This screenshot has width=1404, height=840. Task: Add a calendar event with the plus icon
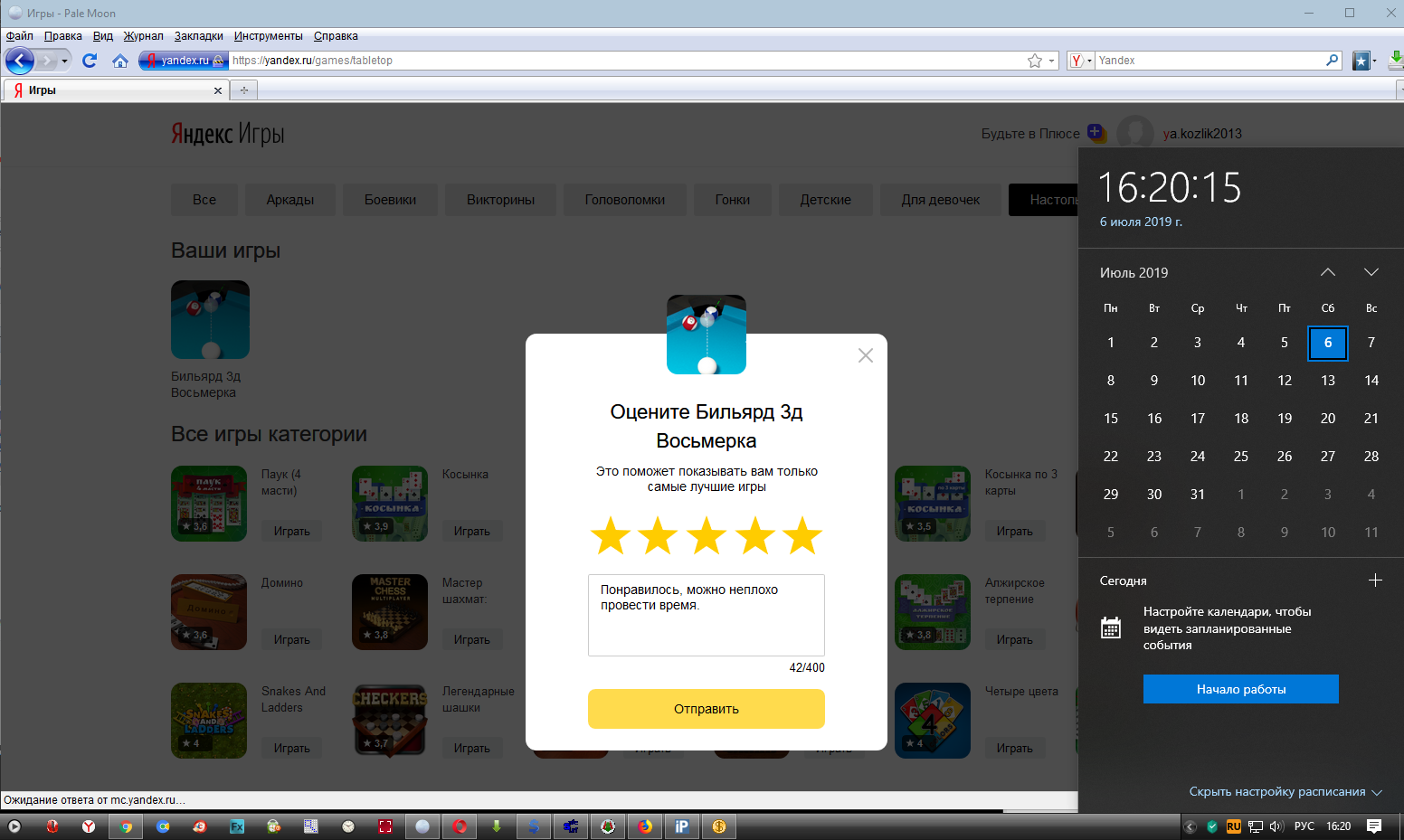click(1375, 580)
